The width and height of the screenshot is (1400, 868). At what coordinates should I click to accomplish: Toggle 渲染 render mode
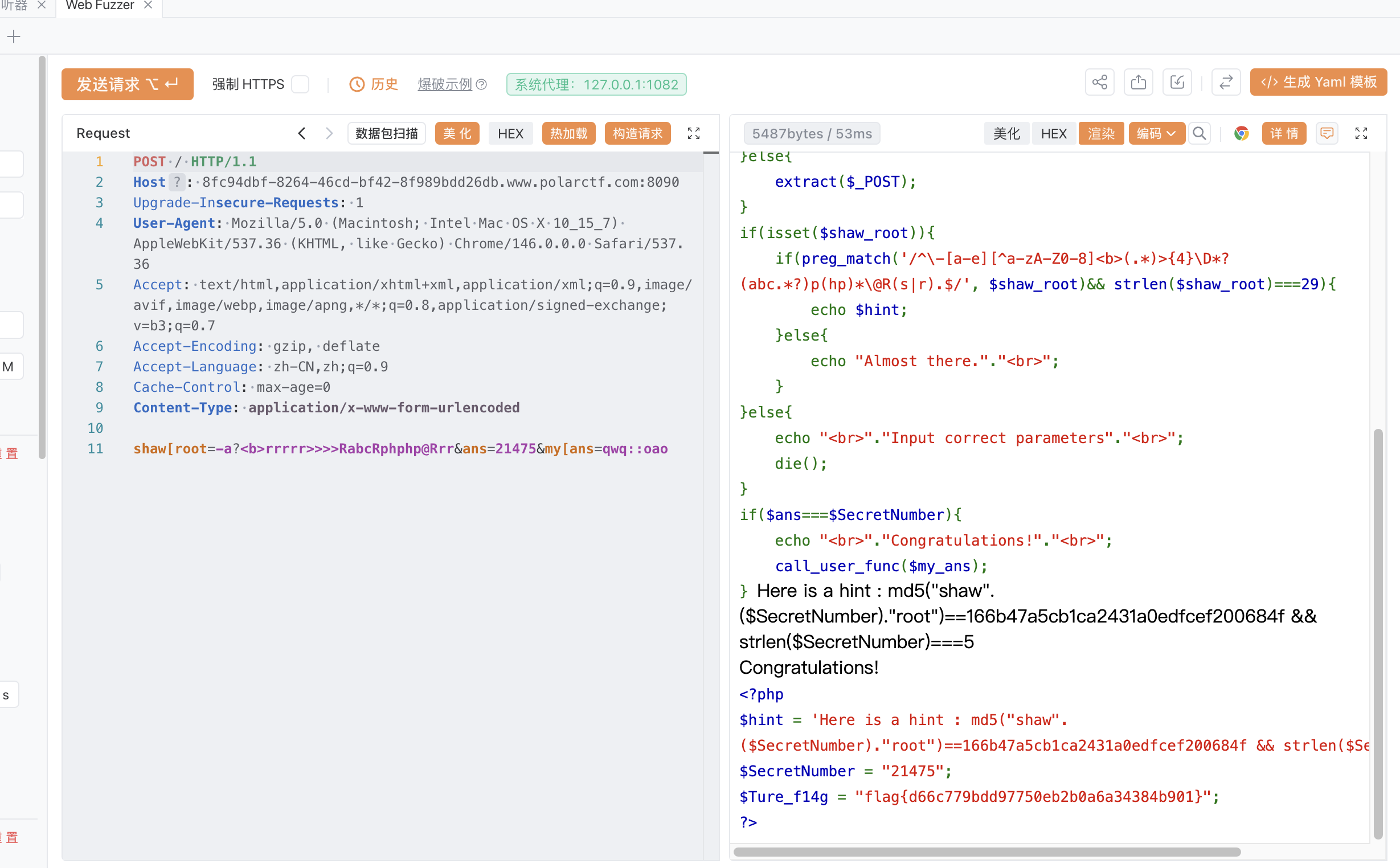(x=1101, y=133)
